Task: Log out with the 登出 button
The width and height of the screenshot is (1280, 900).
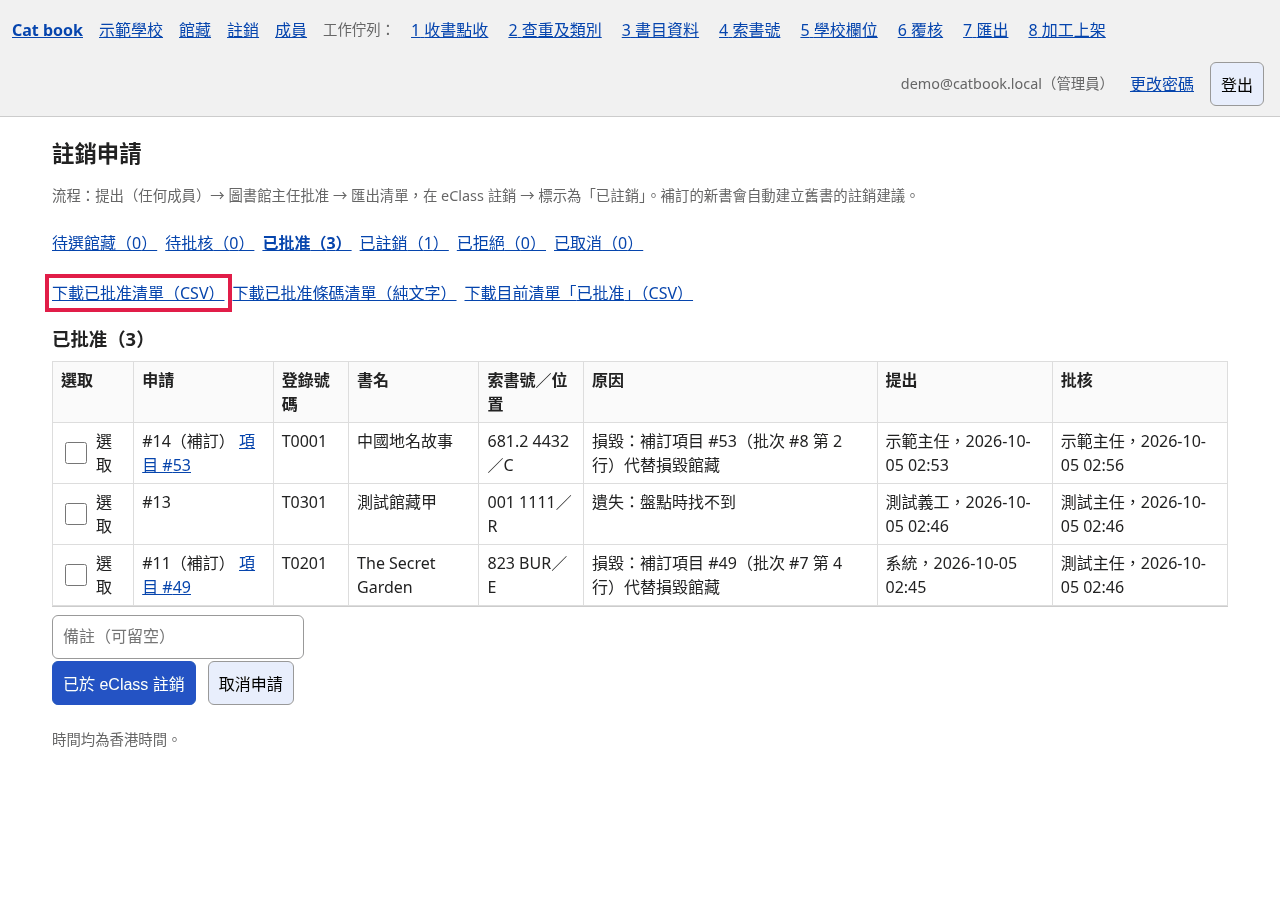Action: pos(1237,84)
